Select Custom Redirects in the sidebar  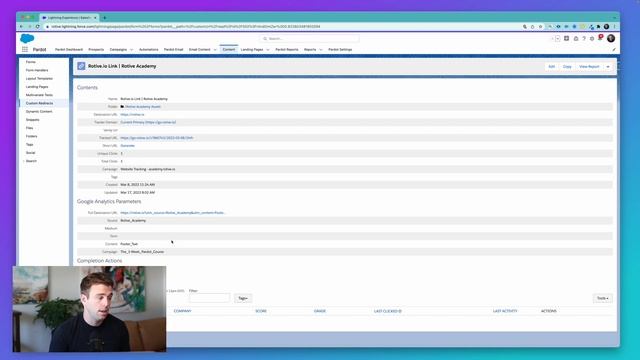pos(39,103)
